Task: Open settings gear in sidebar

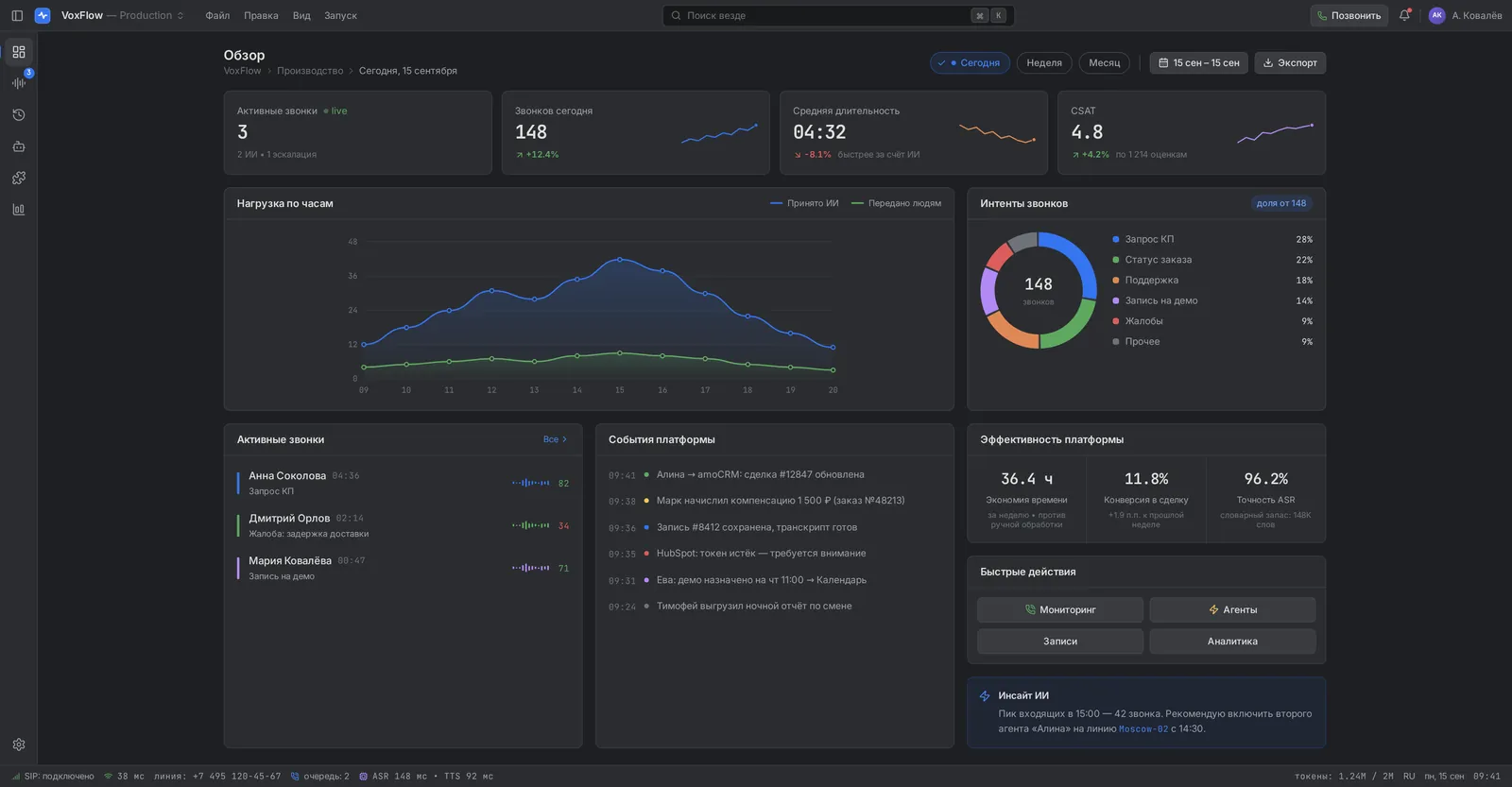Action: pyautogui.click(x=19, y=744)
